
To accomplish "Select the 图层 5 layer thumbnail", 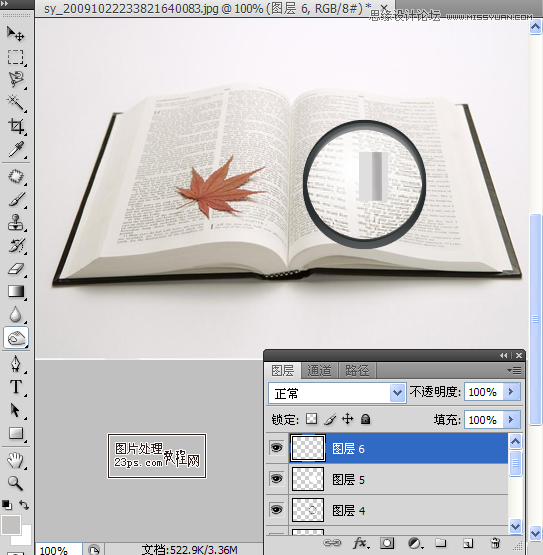I will 308,479.
